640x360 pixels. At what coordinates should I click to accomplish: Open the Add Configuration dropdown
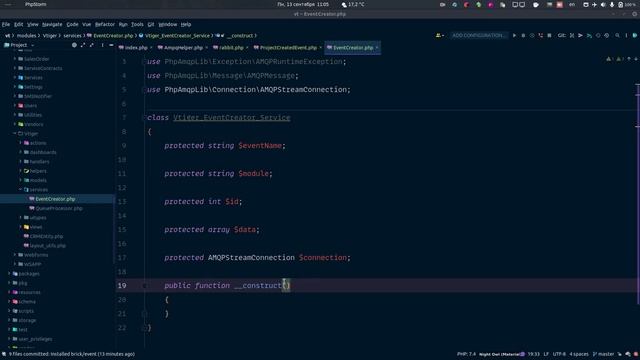point(478,36)
